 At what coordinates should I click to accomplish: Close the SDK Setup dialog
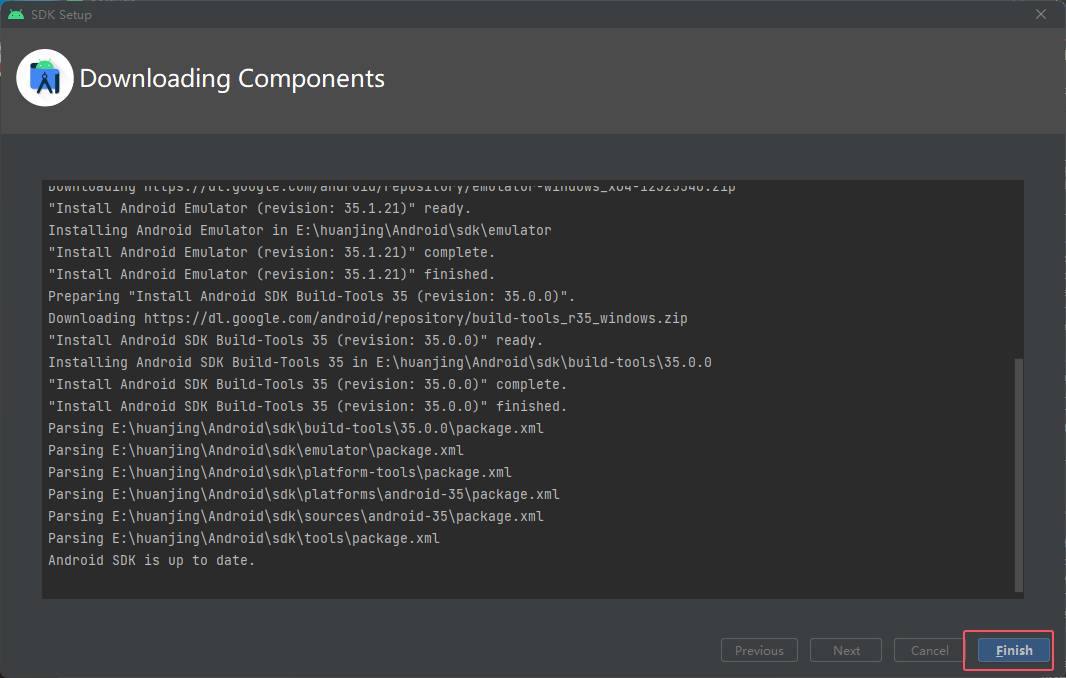[x=1041, y=14]
